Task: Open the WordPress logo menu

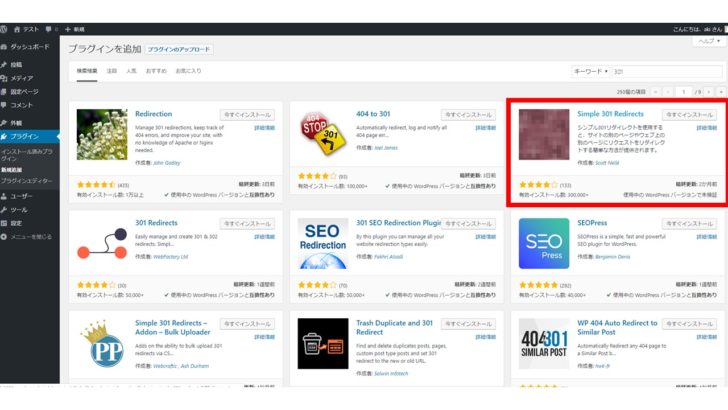Action: pos(4,29)
